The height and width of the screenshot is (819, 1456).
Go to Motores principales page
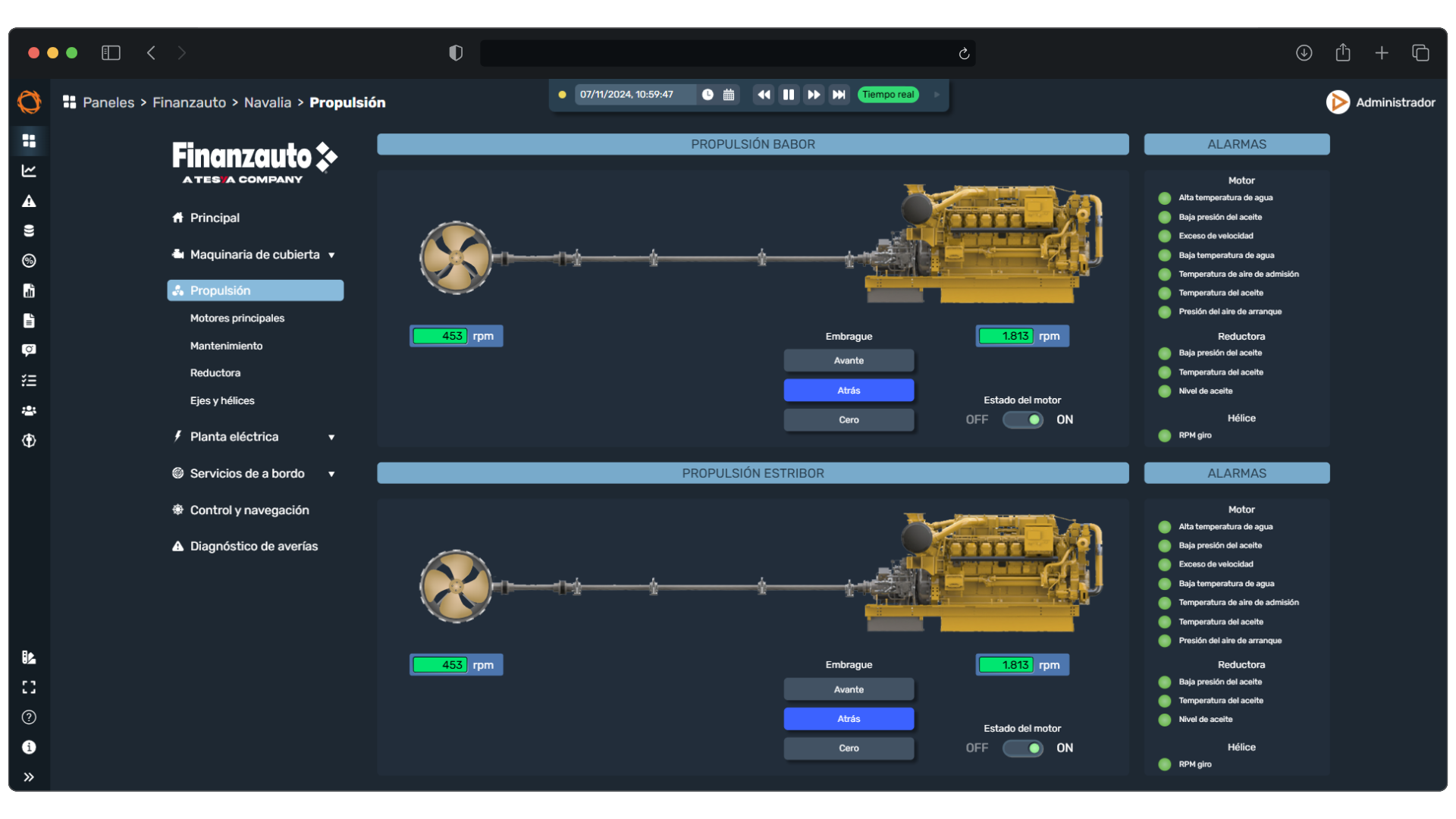(237, 318)
